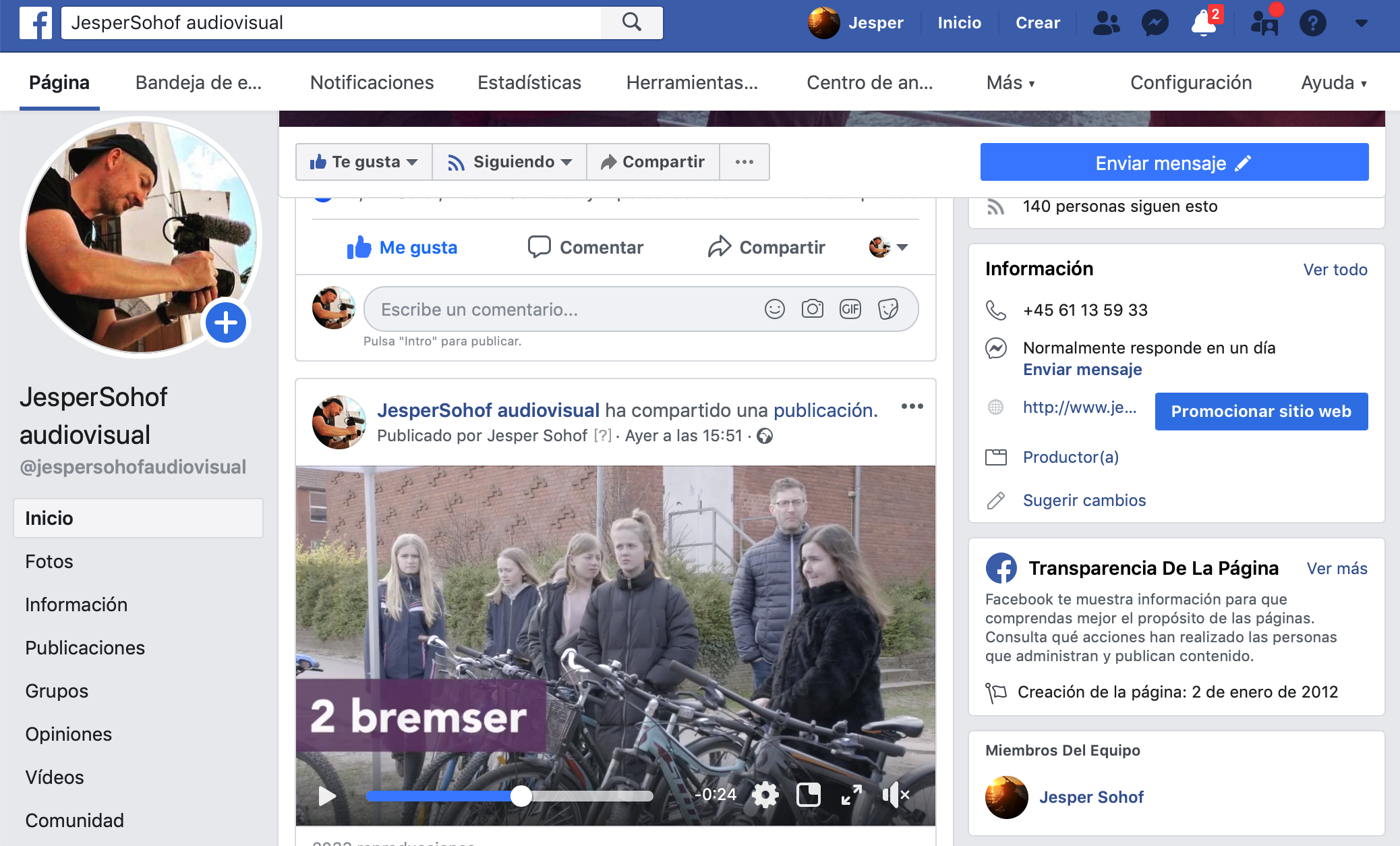Click Promocionar sitio web button
Viewport: 1400px width, 846px height.
click(x=1261, y=412)
